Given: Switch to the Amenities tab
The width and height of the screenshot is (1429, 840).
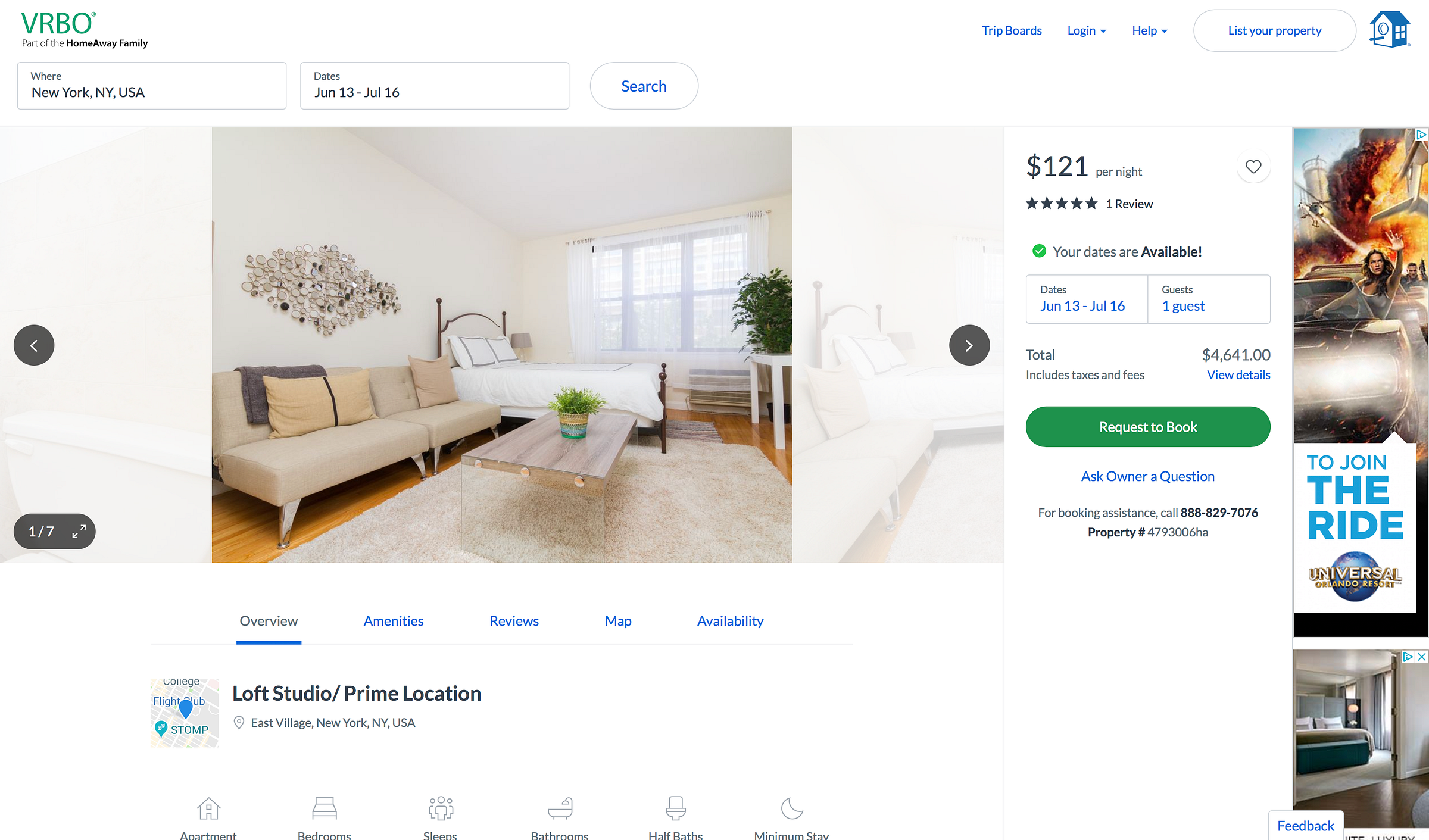Looking at the screenshot, I should [x=394, y=621].
